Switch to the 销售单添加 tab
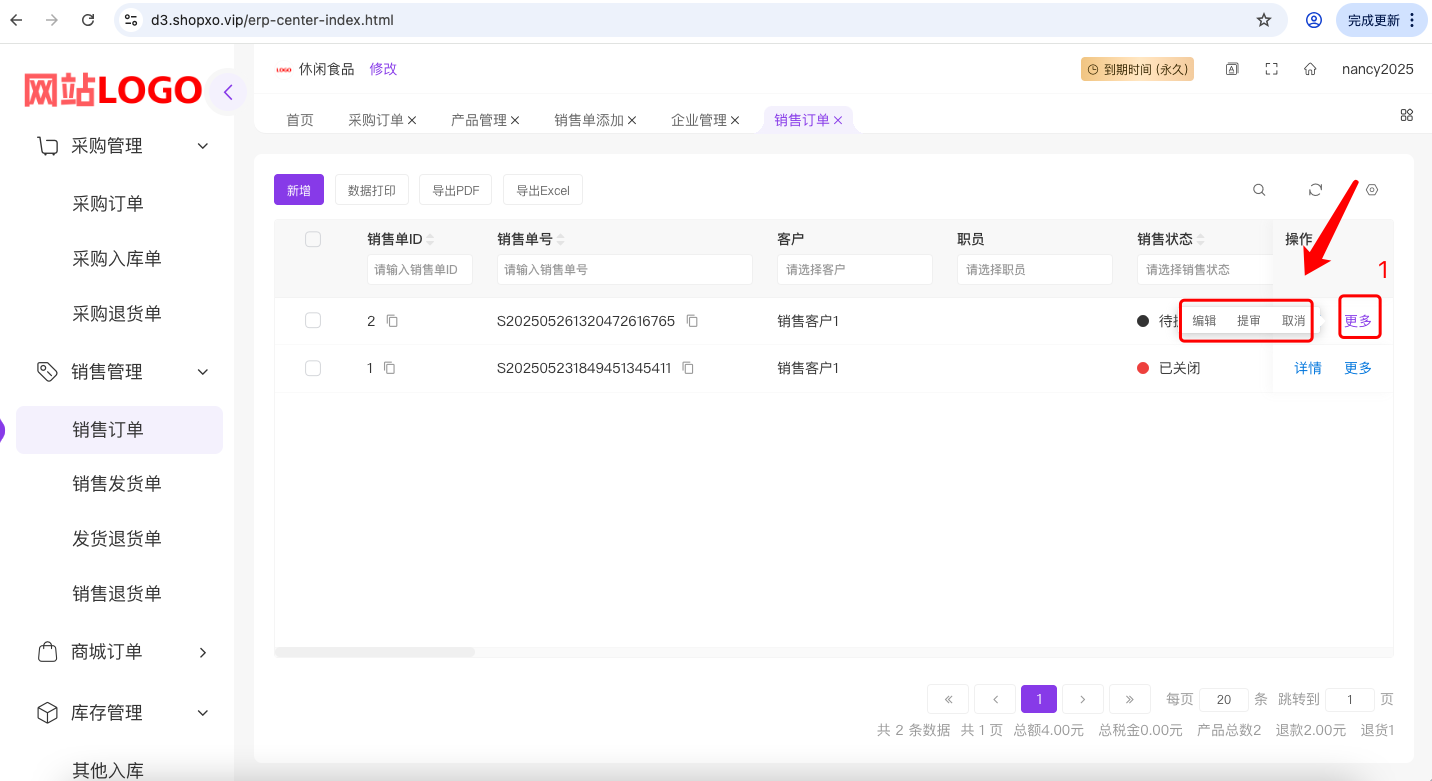Viewport: 1432px width, 781px height. click(589, 120)
